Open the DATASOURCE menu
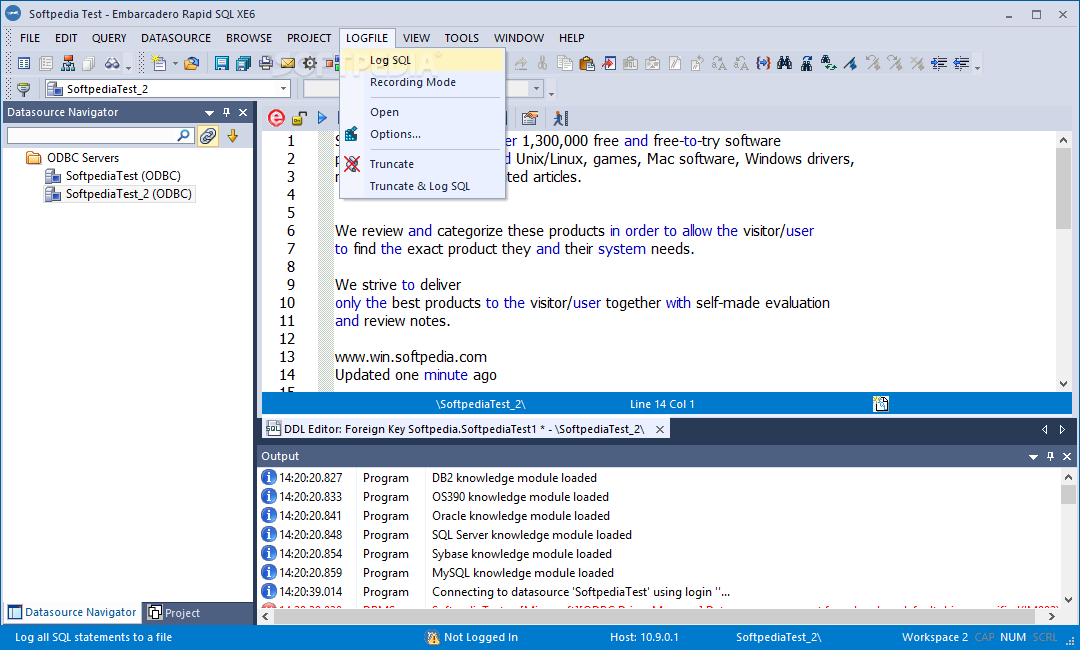Screen dimensions: 1080x650 pyautogui.click(x=176, y=38)
